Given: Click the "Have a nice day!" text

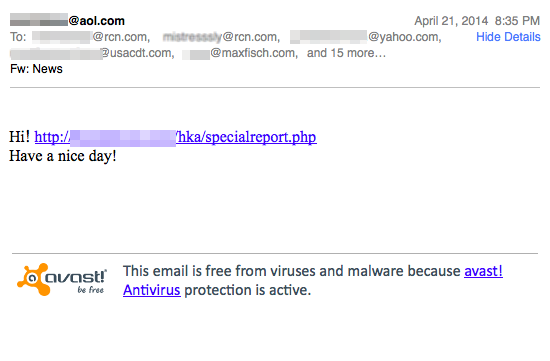Looking at the screenshot, I should pyautogui.click(x=63, y=156).
